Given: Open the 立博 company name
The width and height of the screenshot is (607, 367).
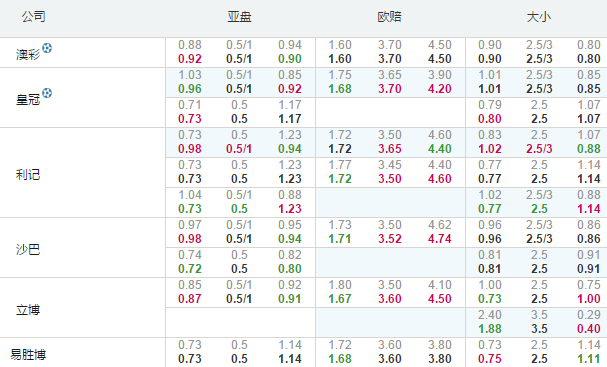Looking at the screenshot, I should click(x=28, y=310).
